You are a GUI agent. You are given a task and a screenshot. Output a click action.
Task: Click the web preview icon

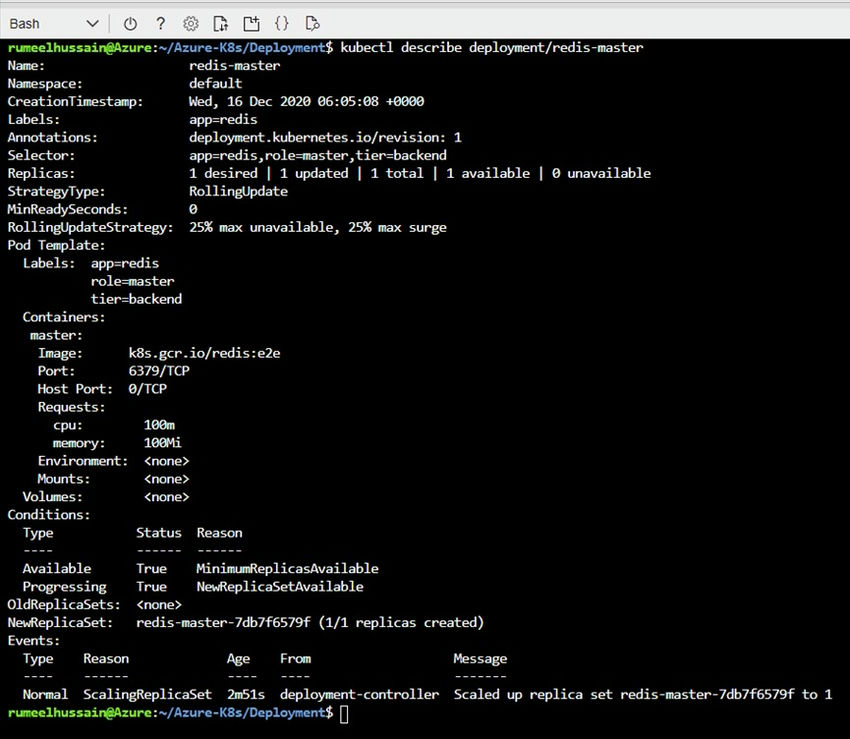click(312, 24)
